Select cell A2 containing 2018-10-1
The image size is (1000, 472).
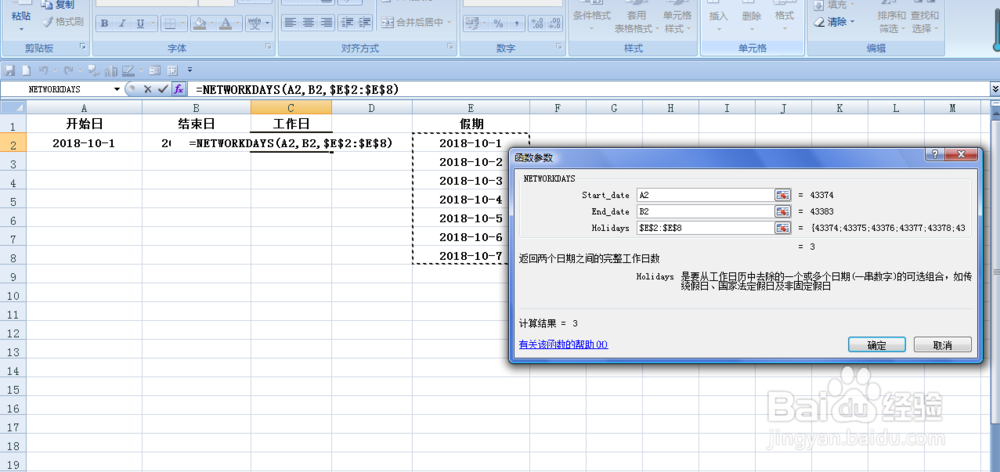pyautogui.click(x=84, y=143)
